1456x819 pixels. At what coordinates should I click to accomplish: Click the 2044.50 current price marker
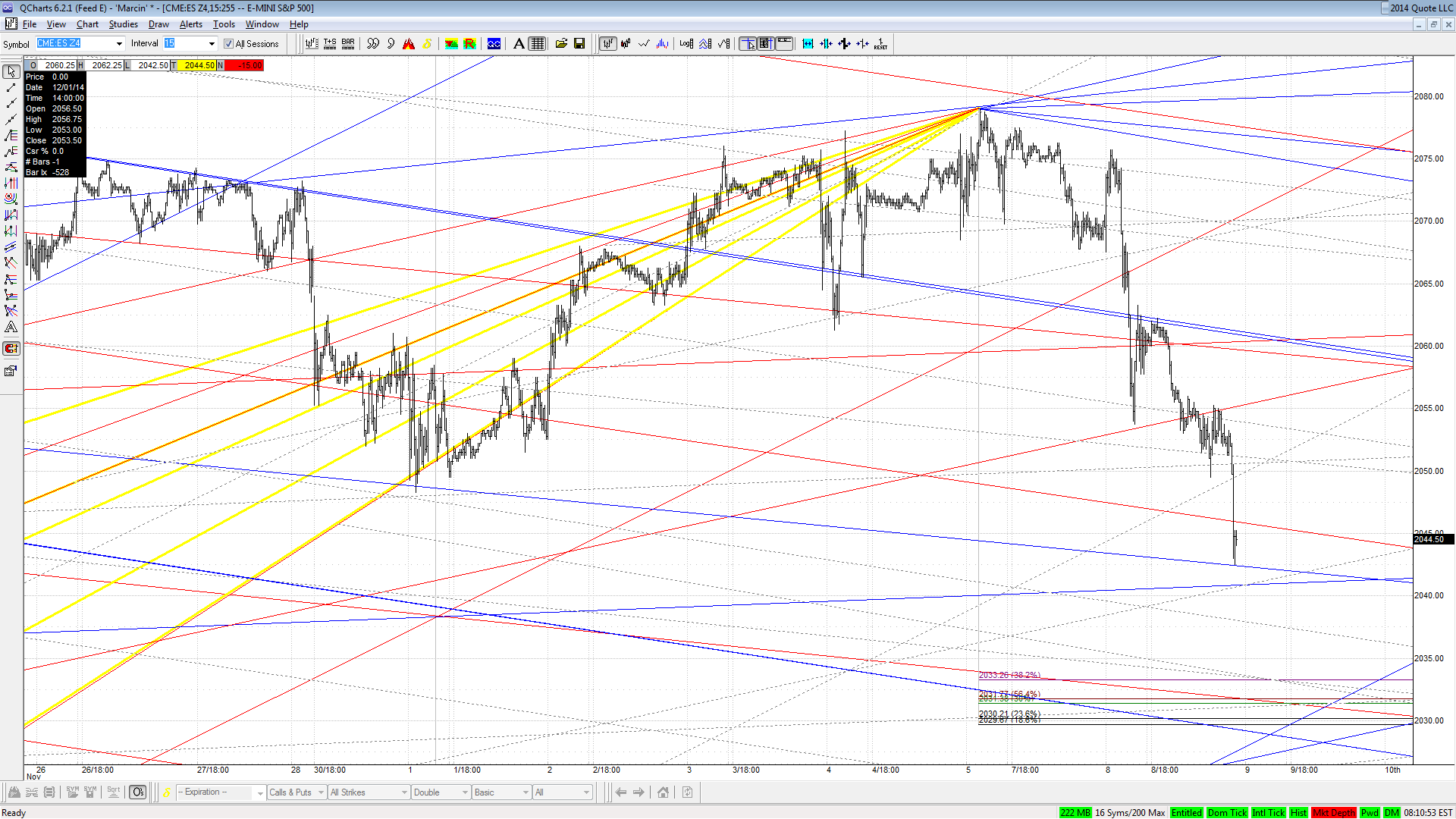click(1432, 539)
